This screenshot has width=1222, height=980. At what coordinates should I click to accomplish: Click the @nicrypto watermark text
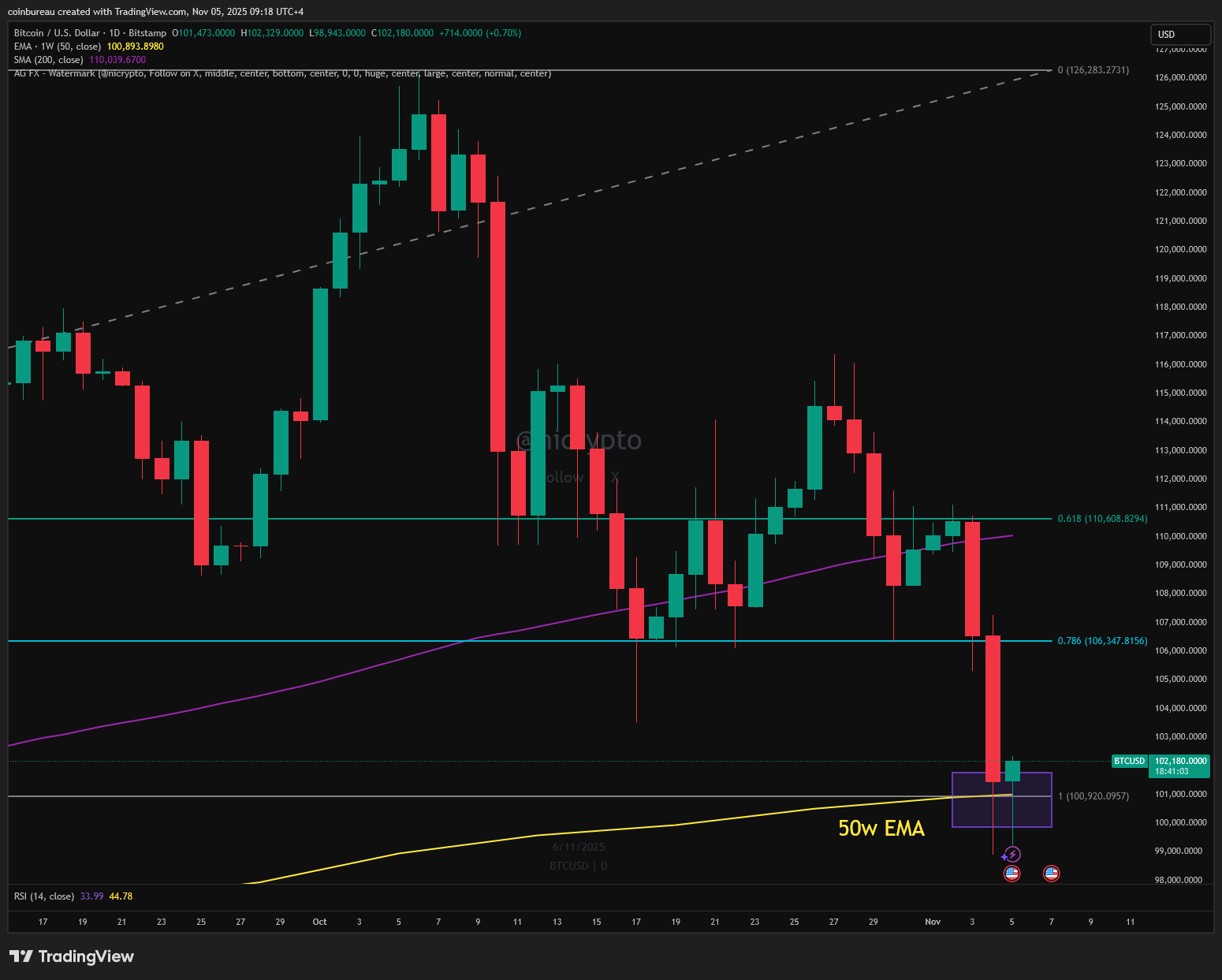point(579,440)
